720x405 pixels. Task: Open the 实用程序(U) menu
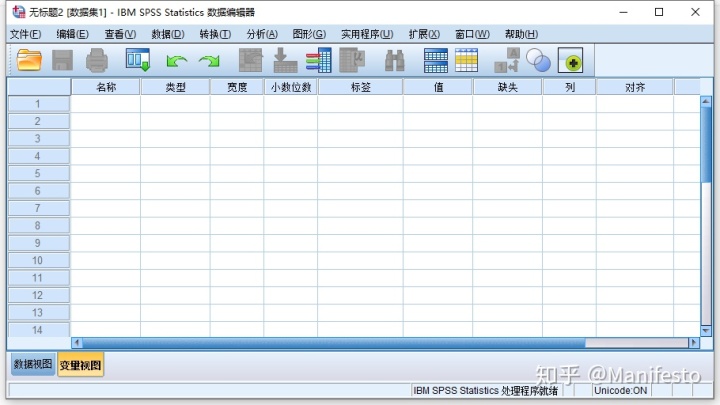coord(367,34)
